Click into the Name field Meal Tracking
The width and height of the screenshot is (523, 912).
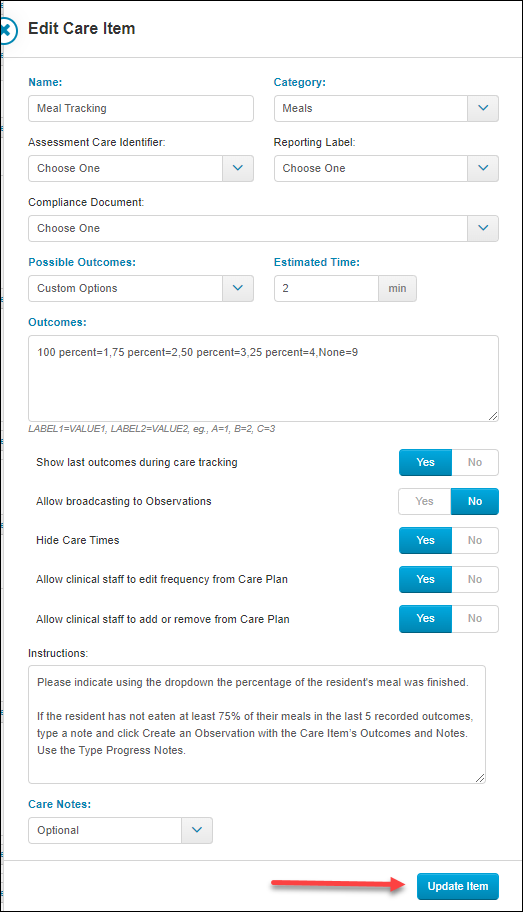[x=141, y=108]
